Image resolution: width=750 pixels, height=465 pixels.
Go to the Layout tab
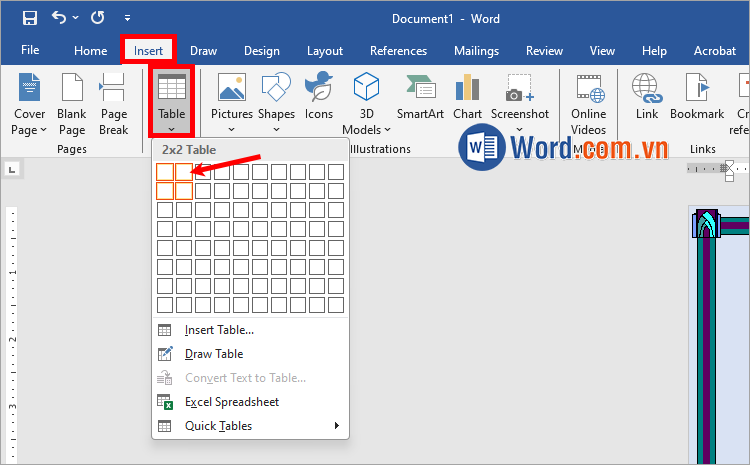pyautogui.click(x=325, y=51)
